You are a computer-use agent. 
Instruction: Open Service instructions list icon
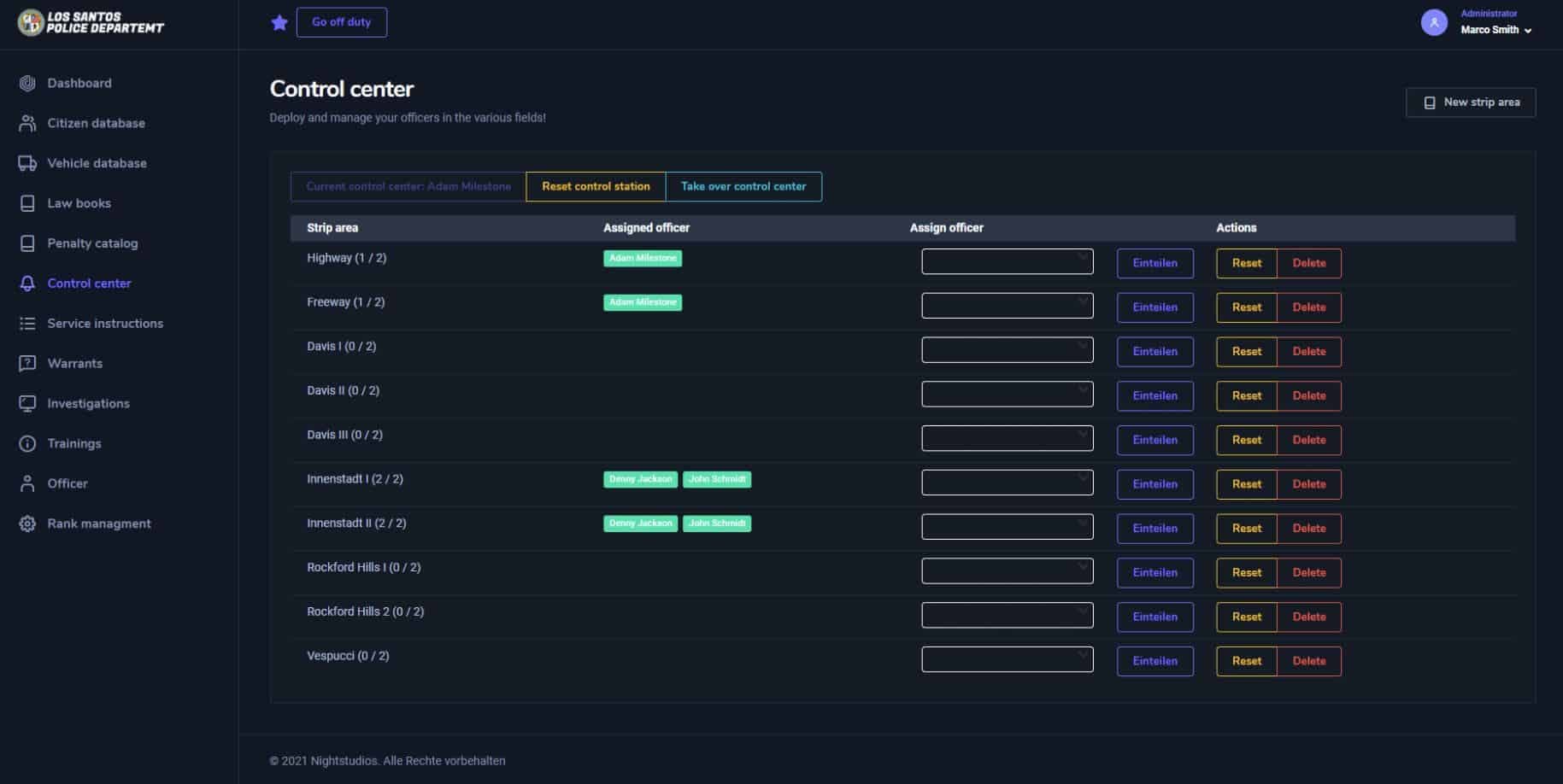[26, 323]
